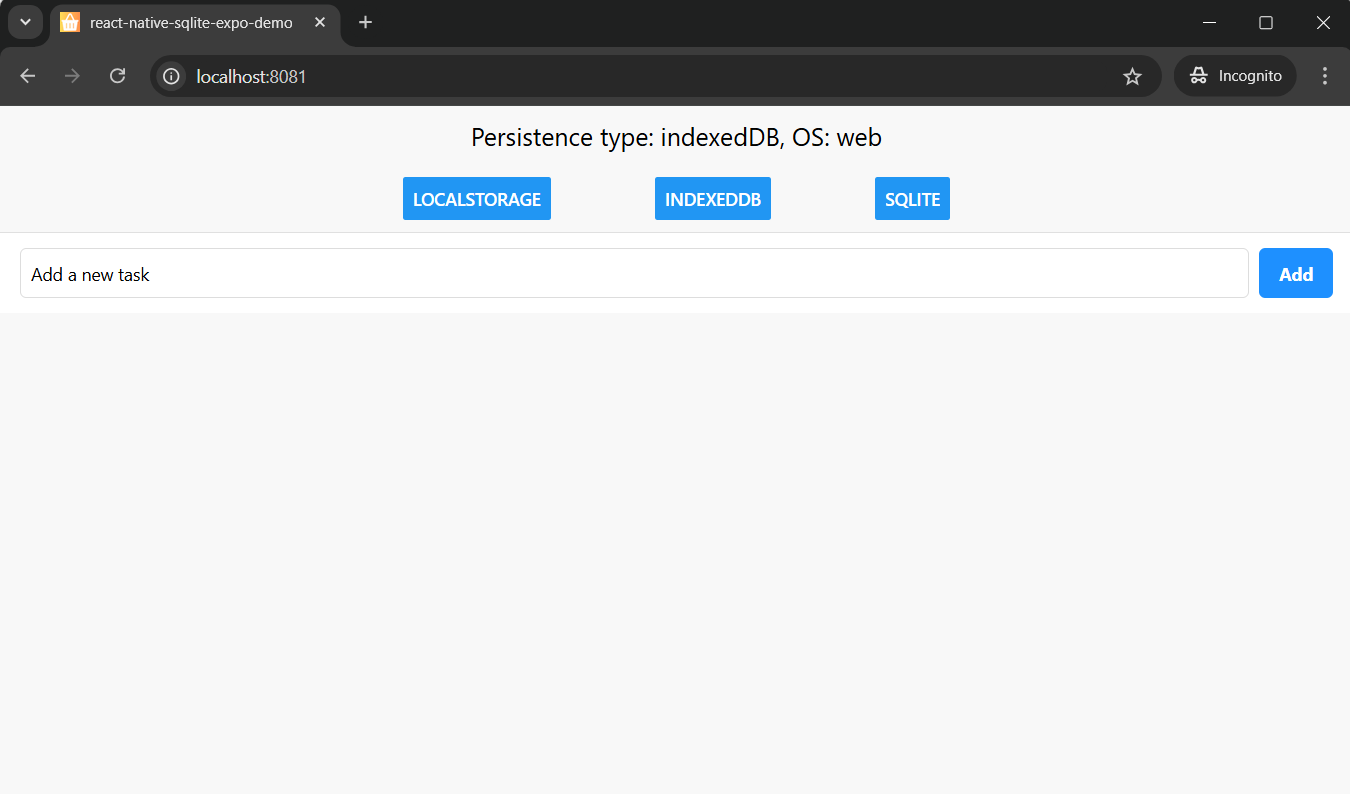Click the Add task button

click(x=1296, y=273)
